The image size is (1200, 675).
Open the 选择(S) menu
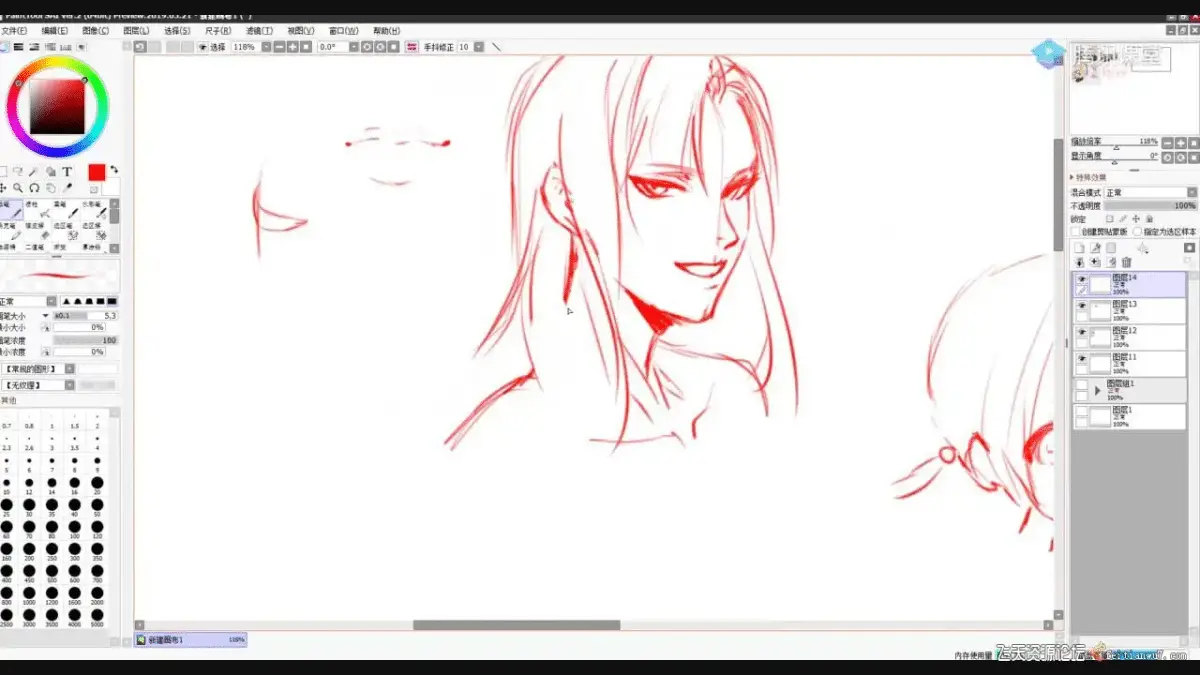coord(177,31)
